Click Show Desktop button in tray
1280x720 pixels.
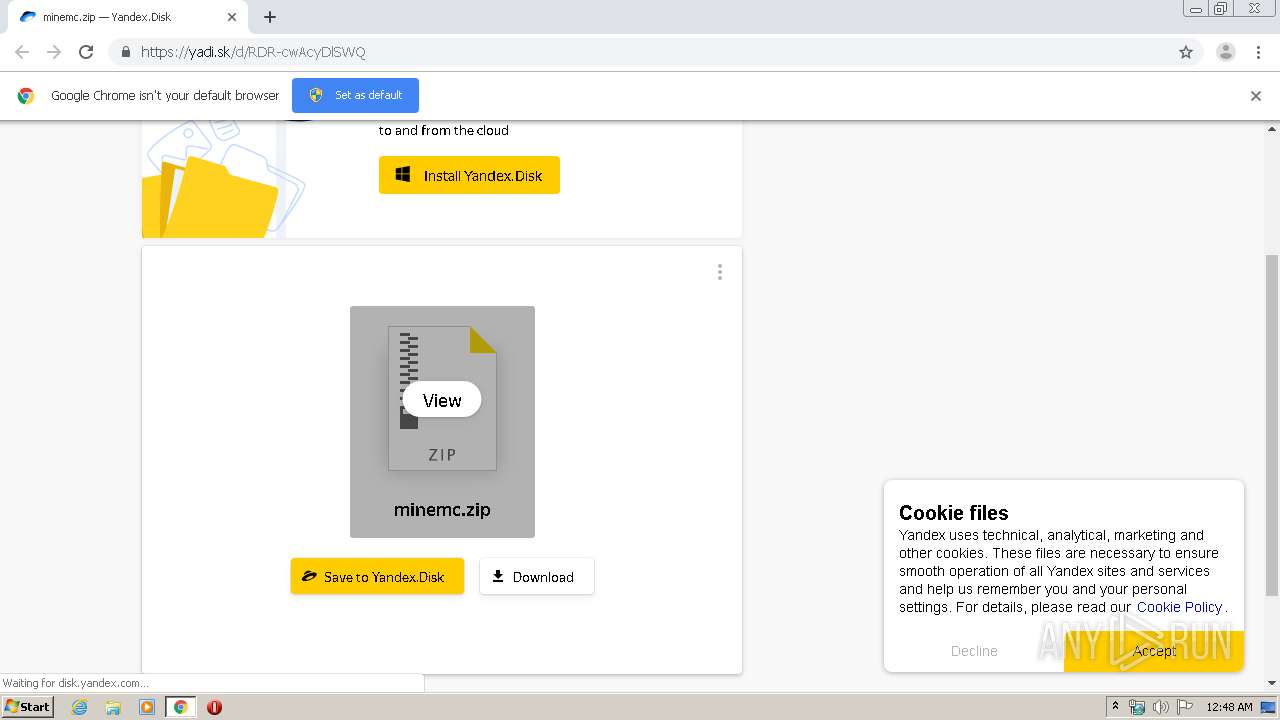[1269, 707]
